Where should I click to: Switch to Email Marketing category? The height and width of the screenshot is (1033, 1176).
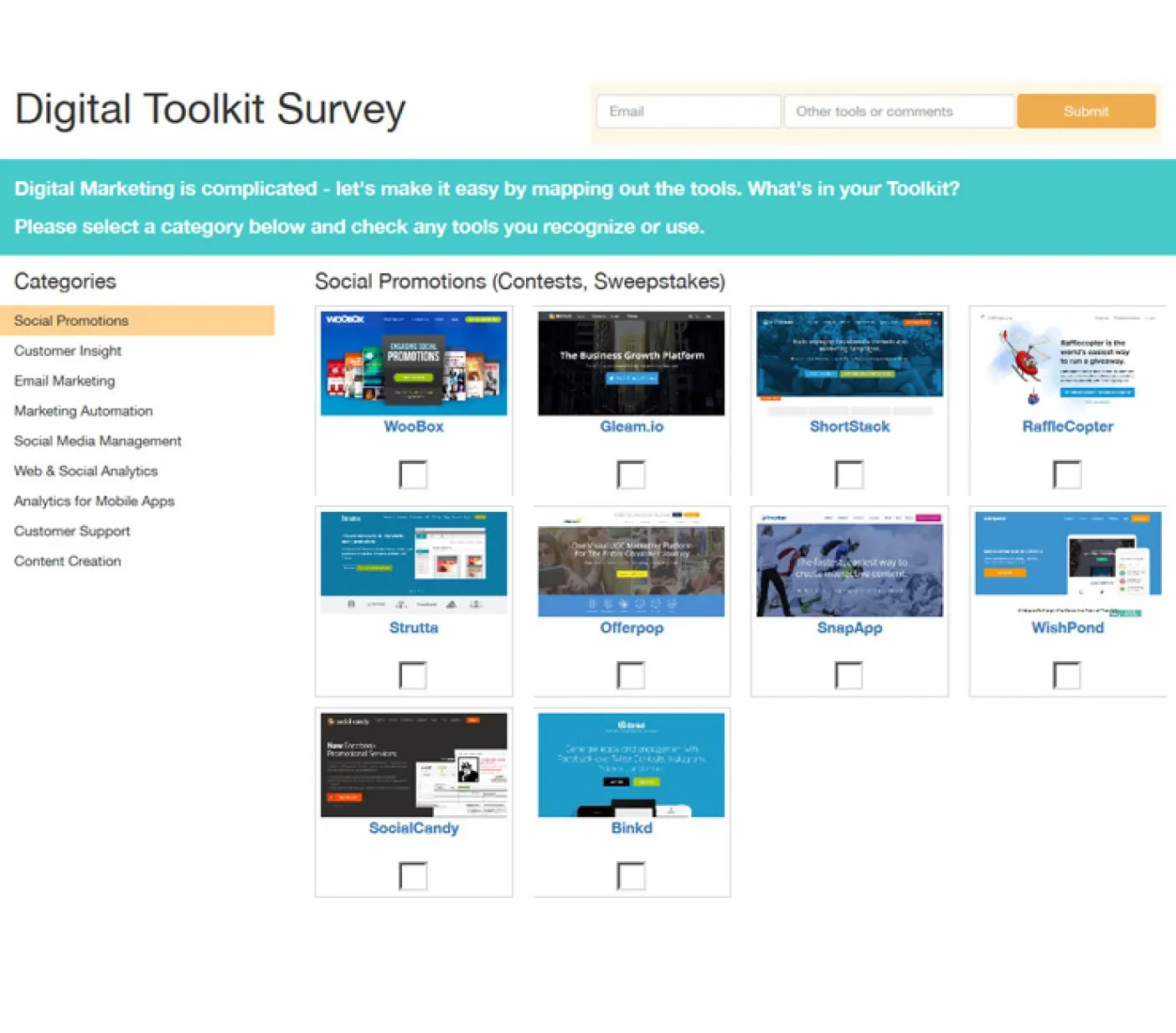tap(64, 381)
